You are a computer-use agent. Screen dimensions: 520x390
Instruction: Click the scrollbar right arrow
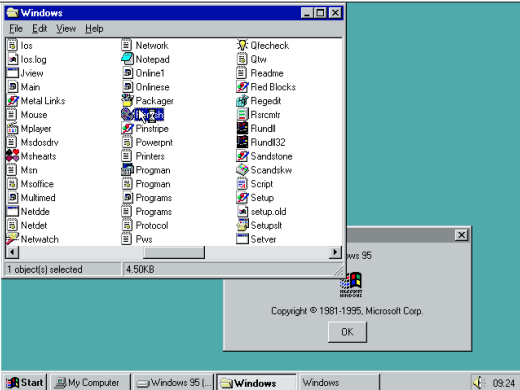(335, 252)
